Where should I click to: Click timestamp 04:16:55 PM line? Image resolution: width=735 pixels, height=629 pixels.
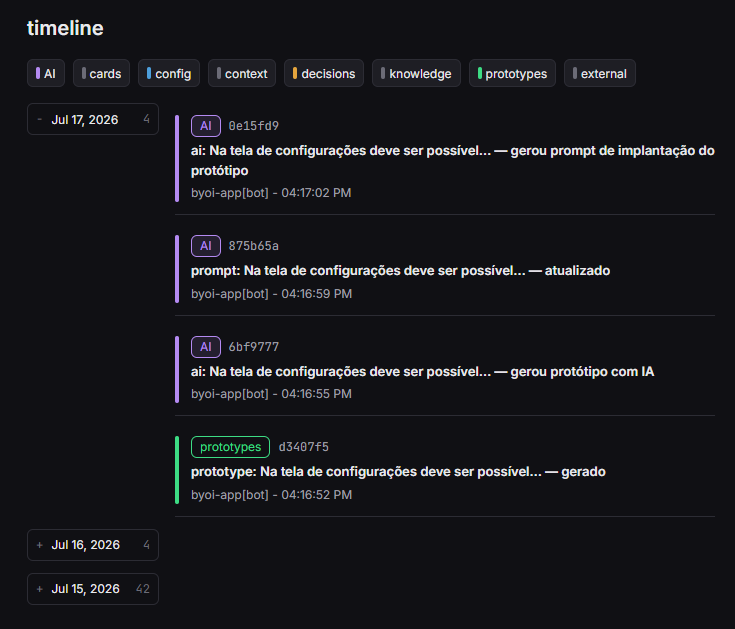(x=271, y=394)
